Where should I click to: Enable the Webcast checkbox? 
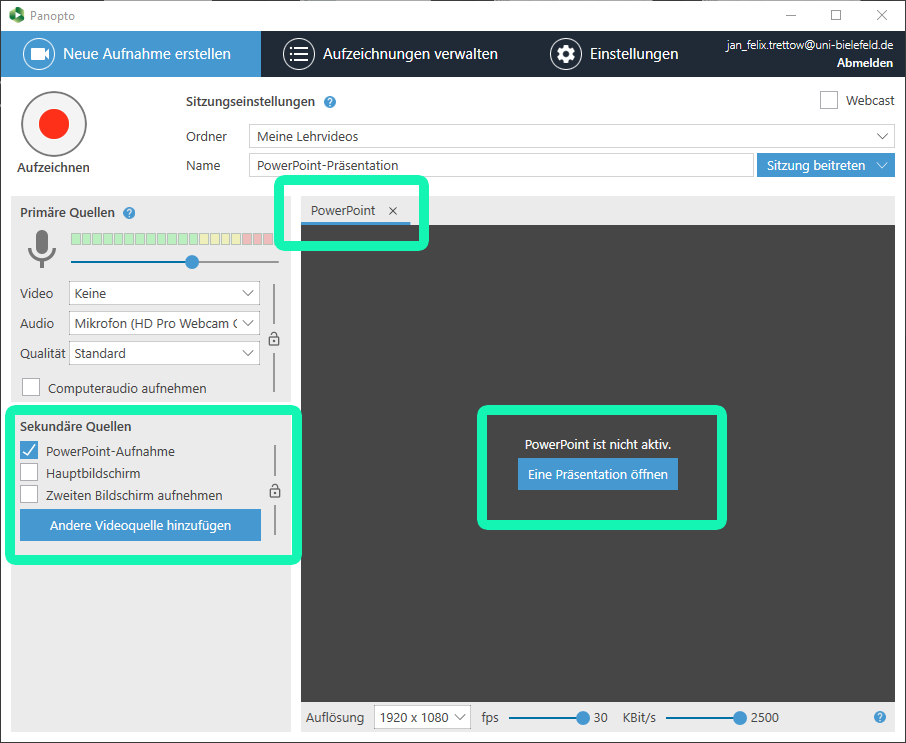pyautogui.click(x=829, y=100)
